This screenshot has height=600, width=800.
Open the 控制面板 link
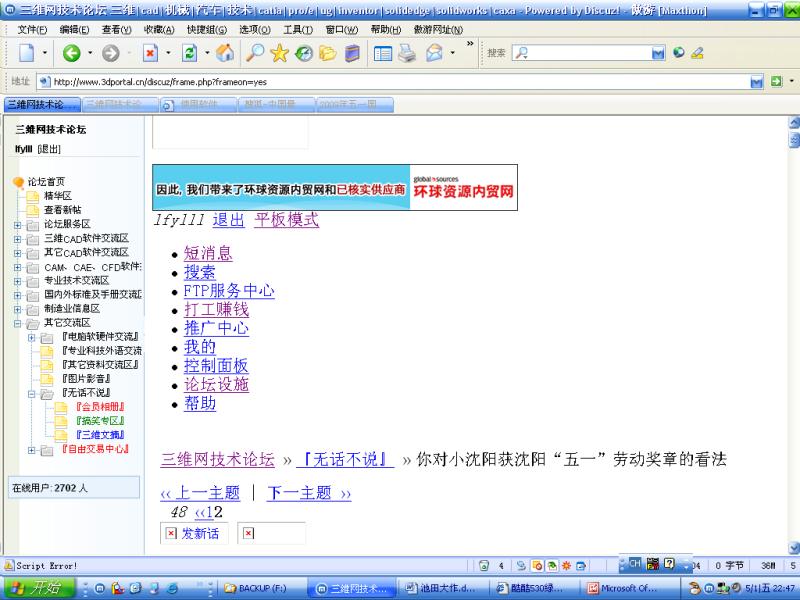(x=216, y=366)
